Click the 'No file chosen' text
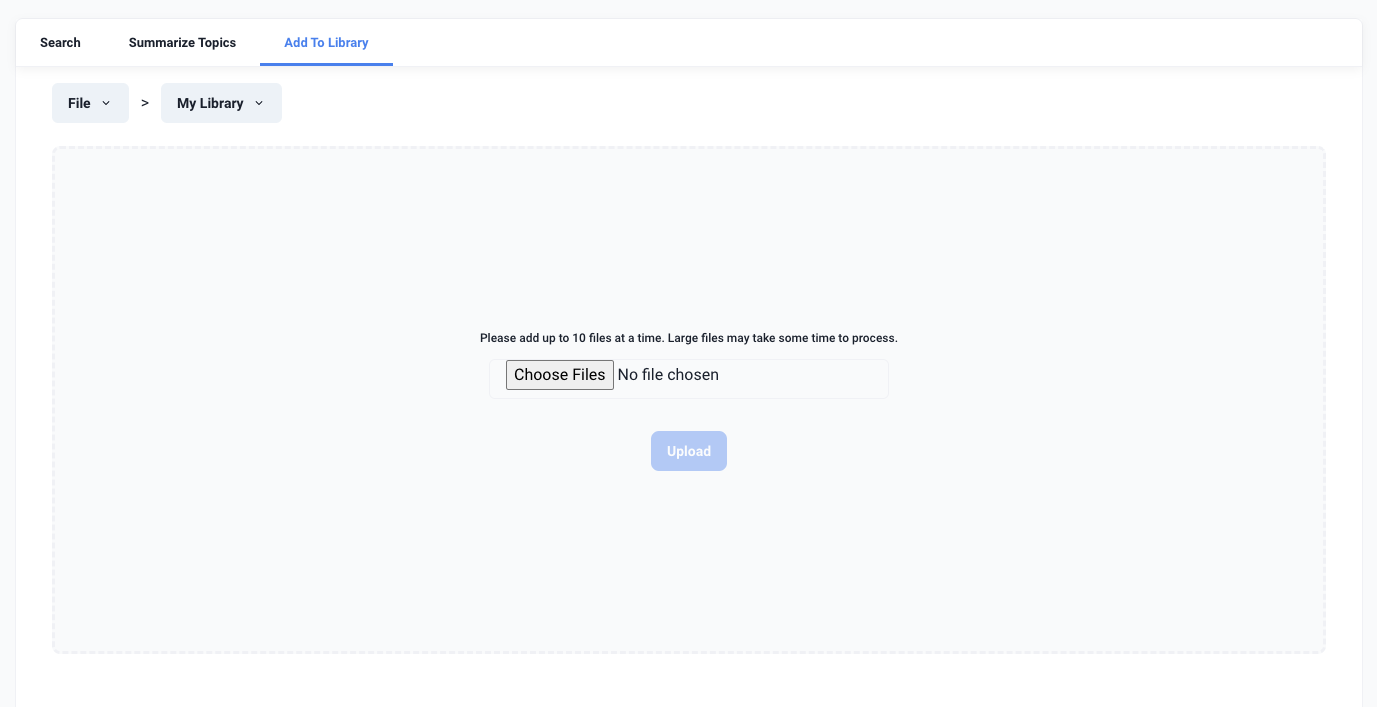This screenshot has height=707, width=1377. coord(668,375)
